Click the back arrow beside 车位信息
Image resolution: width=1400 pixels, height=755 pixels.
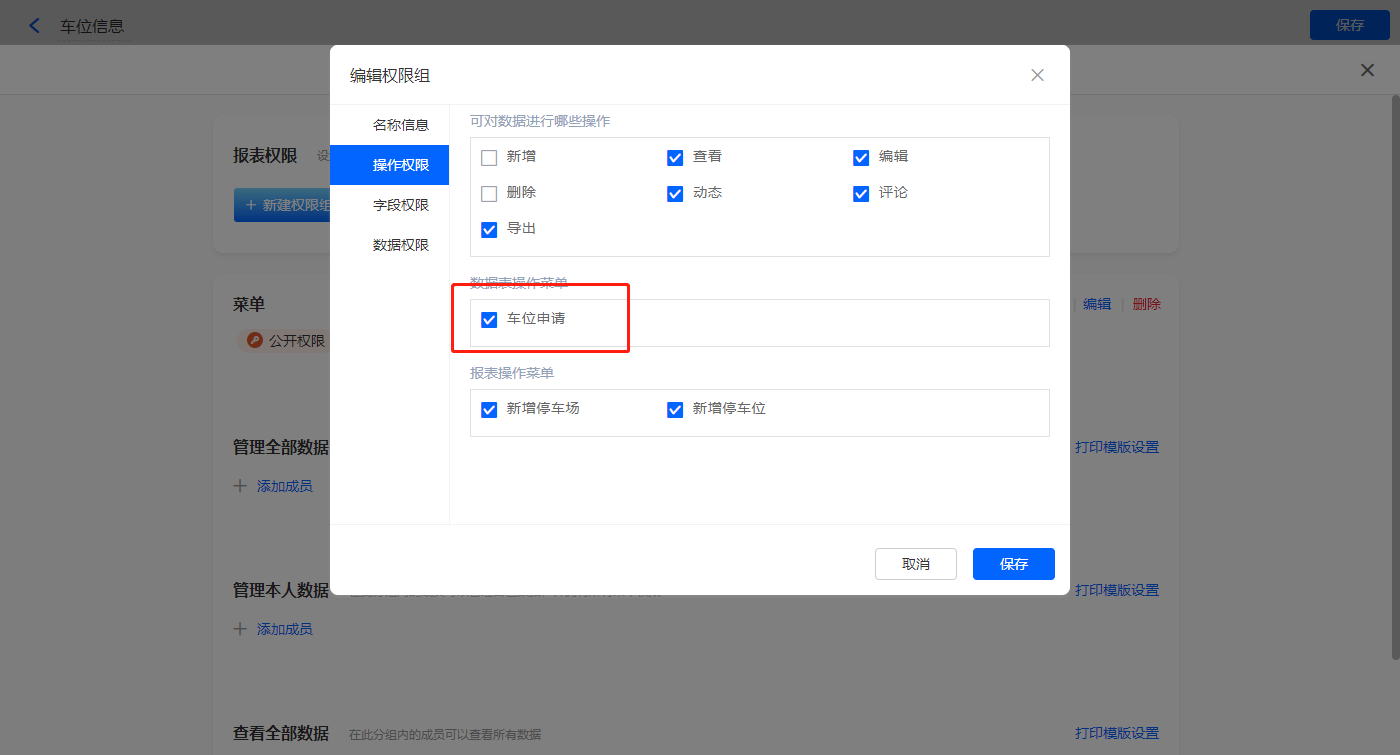point(35,26)
